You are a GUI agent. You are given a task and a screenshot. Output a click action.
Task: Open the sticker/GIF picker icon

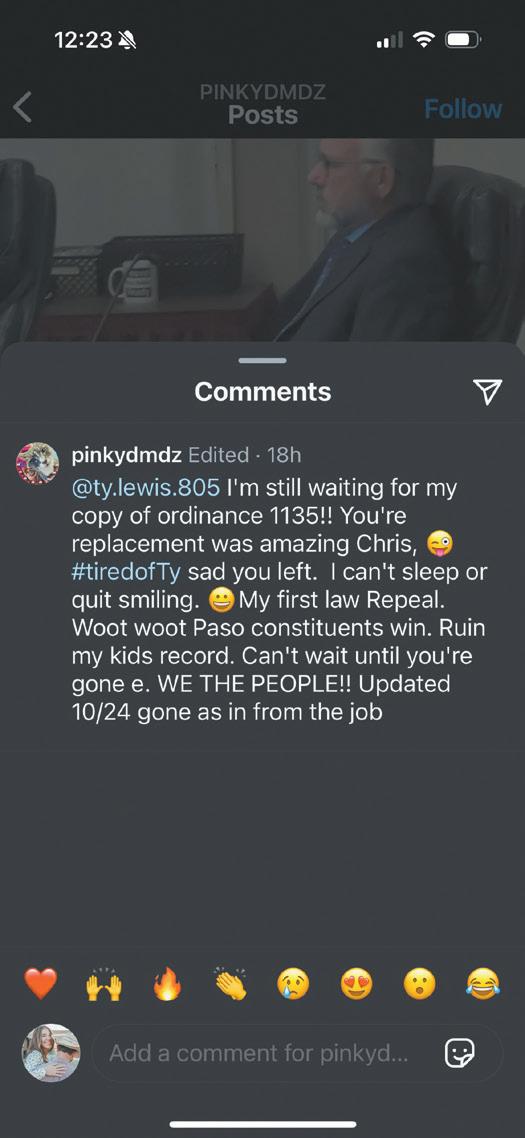point(460,1052)
